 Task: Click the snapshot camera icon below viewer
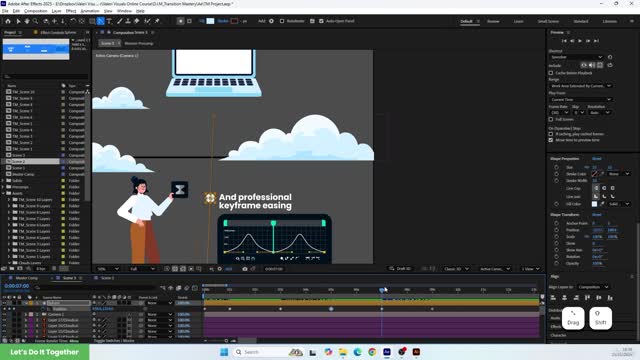click(x=245, y=269)
